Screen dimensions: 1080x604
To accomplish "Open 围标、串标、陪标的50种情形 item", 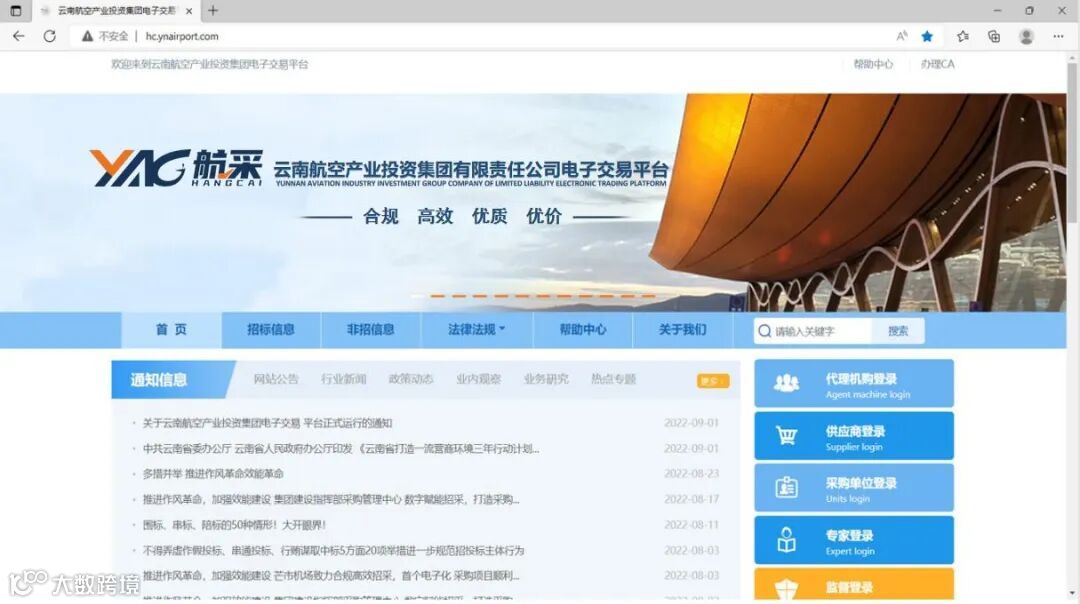I will [x=233, y=525].
